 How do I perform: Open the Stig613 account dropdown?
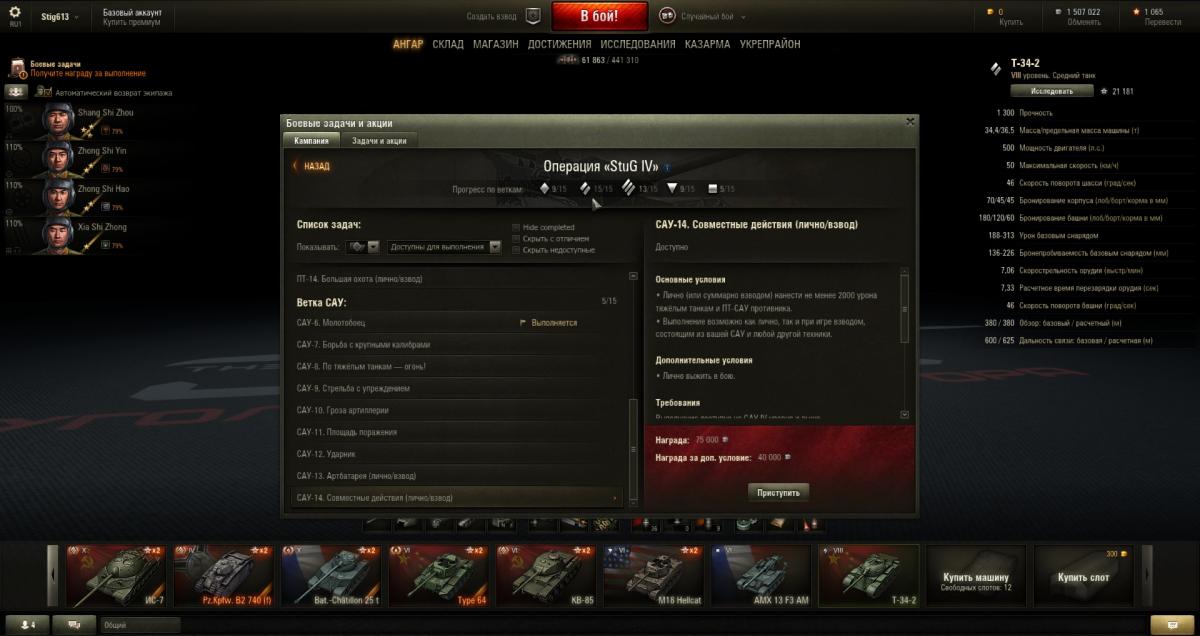click(x=61, y=17)
